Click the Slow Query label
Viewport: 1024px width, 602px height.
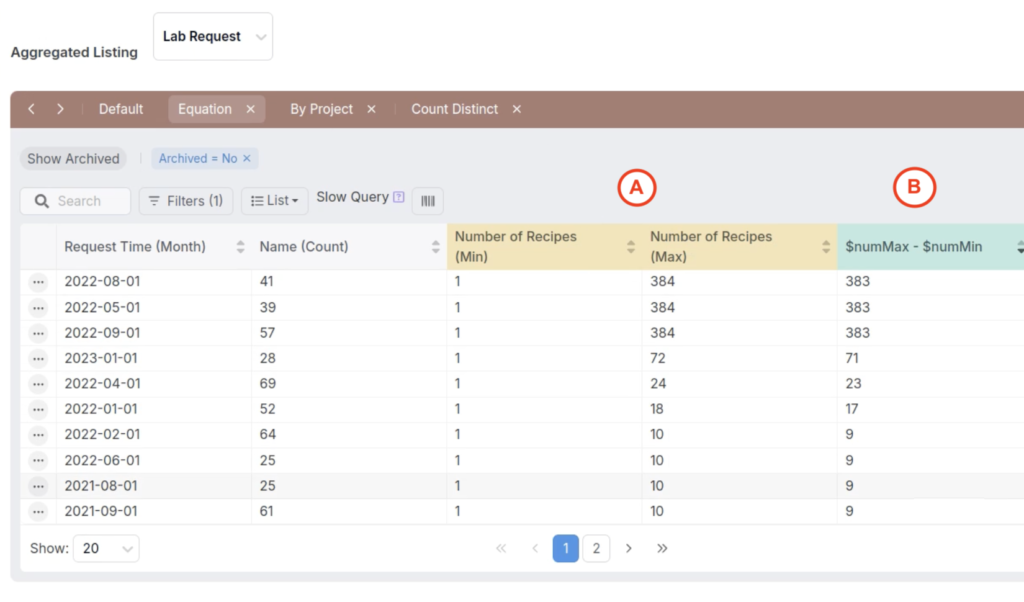pos(353,197)
